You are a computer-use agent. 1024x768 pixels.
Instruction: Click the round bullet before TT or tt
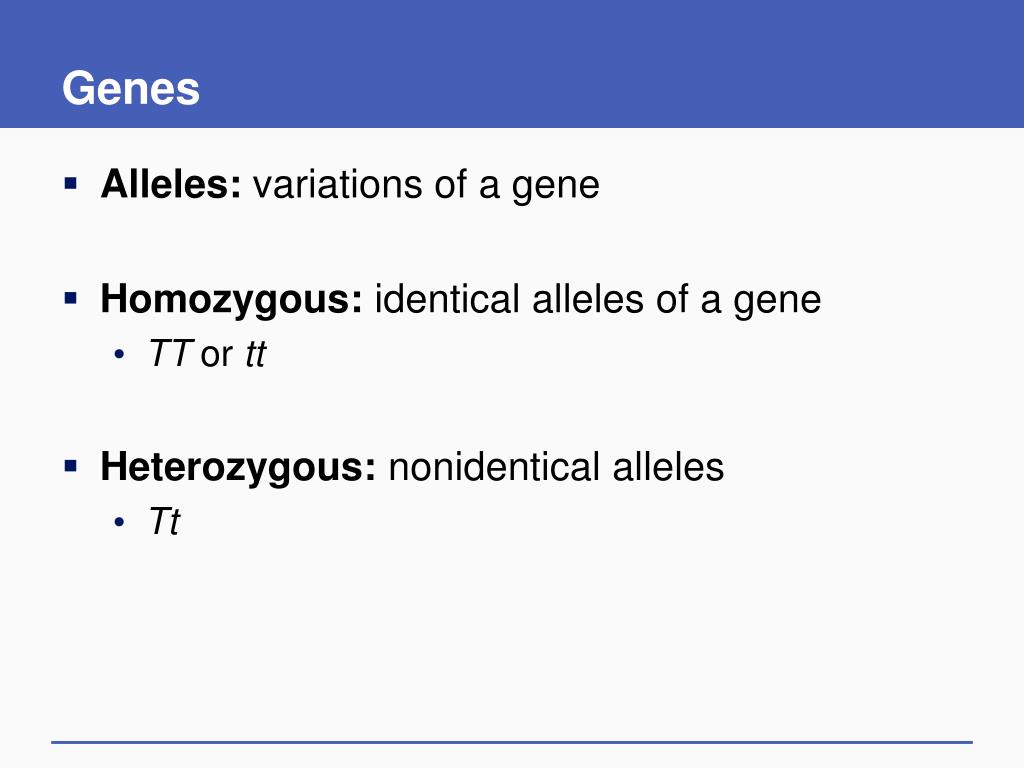[119, 355]
